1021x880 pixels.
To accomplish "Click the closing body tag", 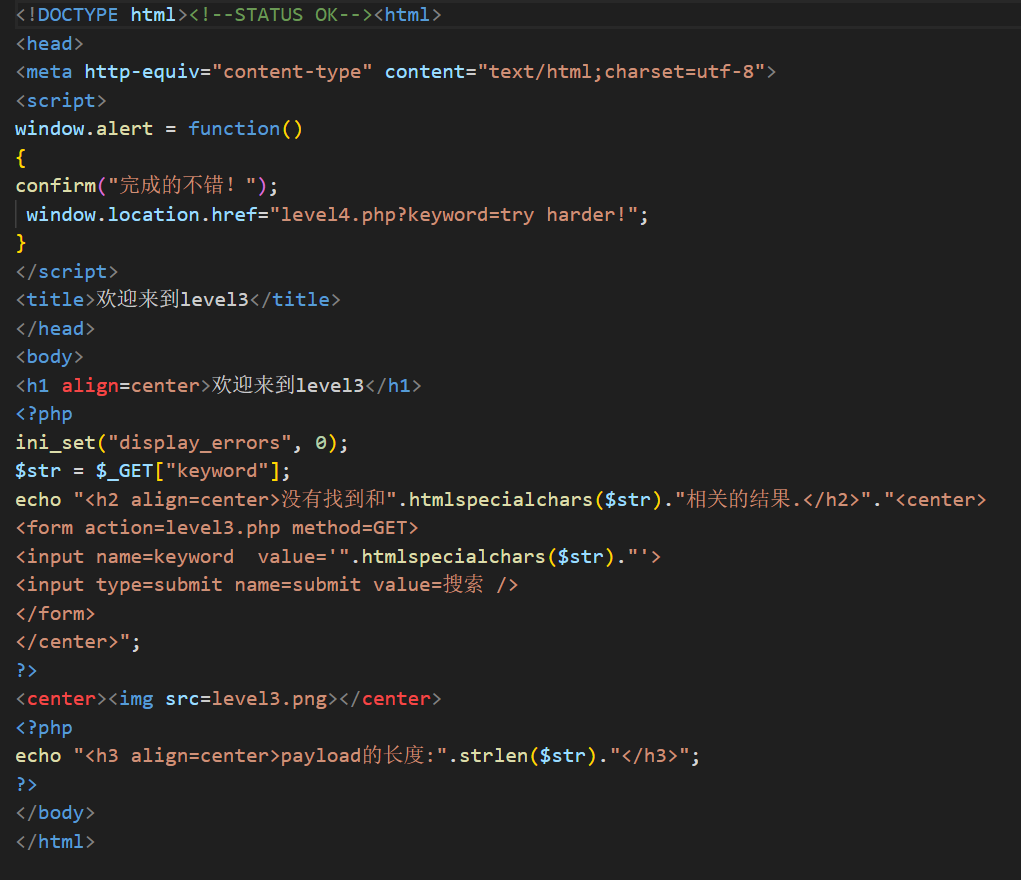I will pos(55,813).
